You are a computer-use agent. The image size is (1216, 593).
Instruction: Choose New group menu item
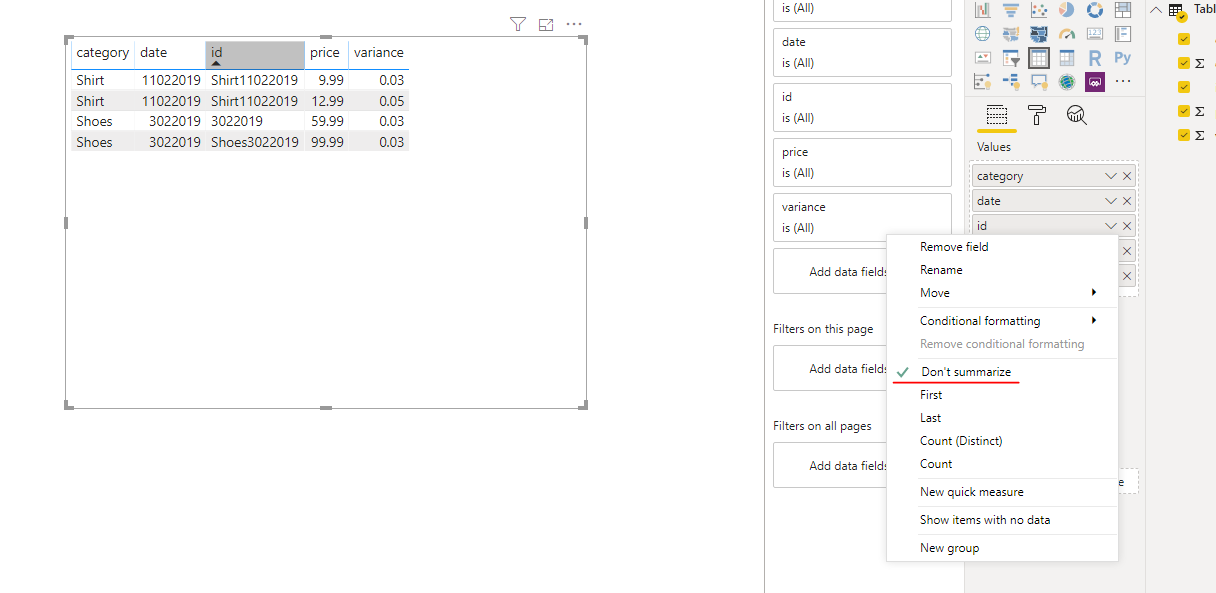[1002, 548]
